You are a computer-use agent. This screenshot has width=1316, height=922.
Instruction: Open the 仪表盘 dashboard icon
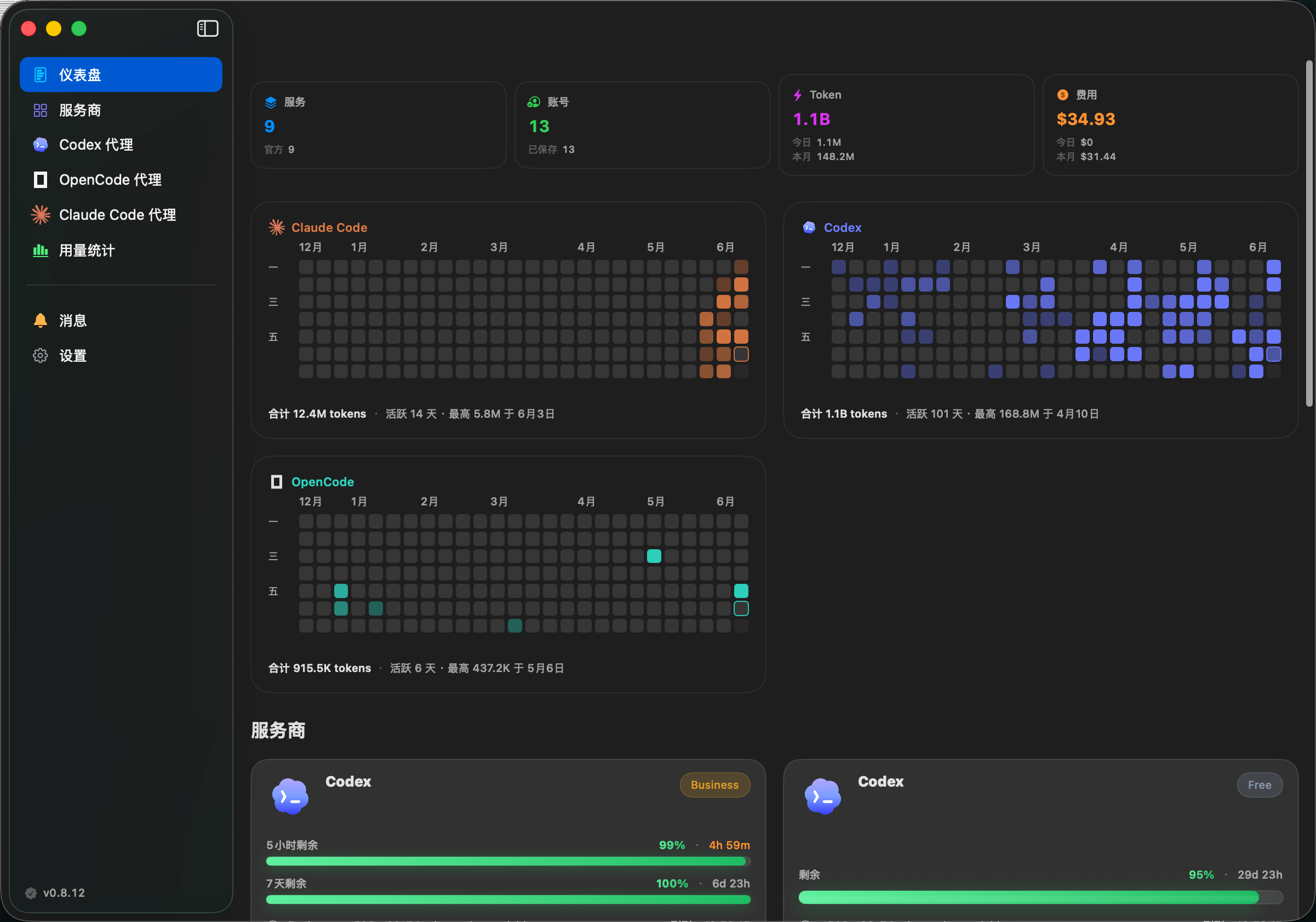tap(40, 75)
